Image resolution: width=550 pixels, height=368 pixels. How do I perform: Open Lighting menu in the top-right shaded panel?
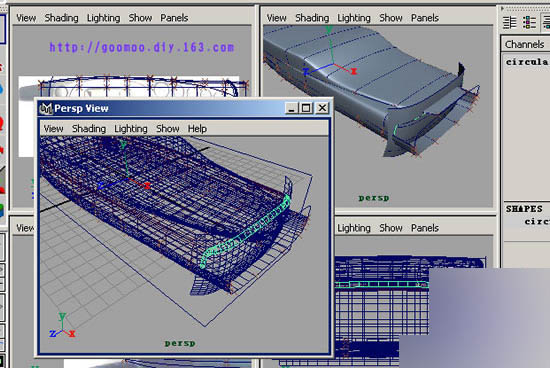tap(354, 18)
